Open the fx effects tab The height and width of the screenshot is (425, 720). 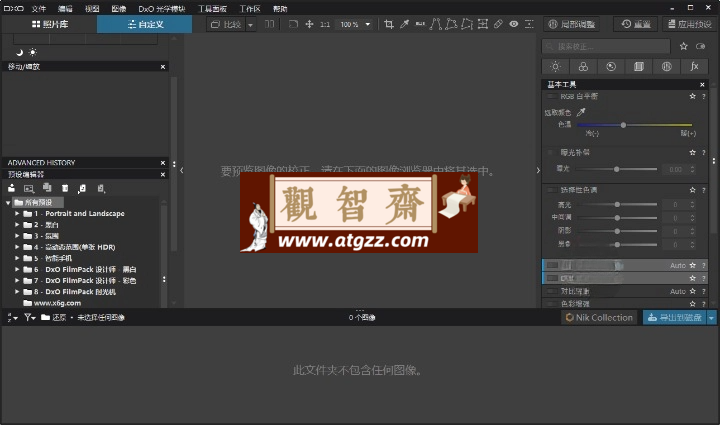(x=694, y=67)
